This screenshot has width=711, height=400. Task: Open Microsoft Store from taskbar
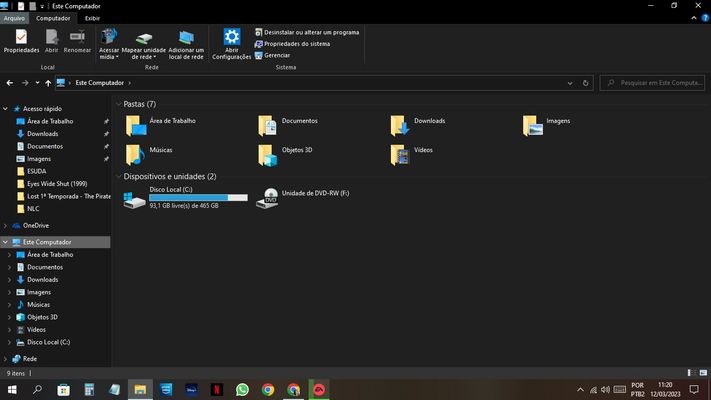tap(63, 390)
